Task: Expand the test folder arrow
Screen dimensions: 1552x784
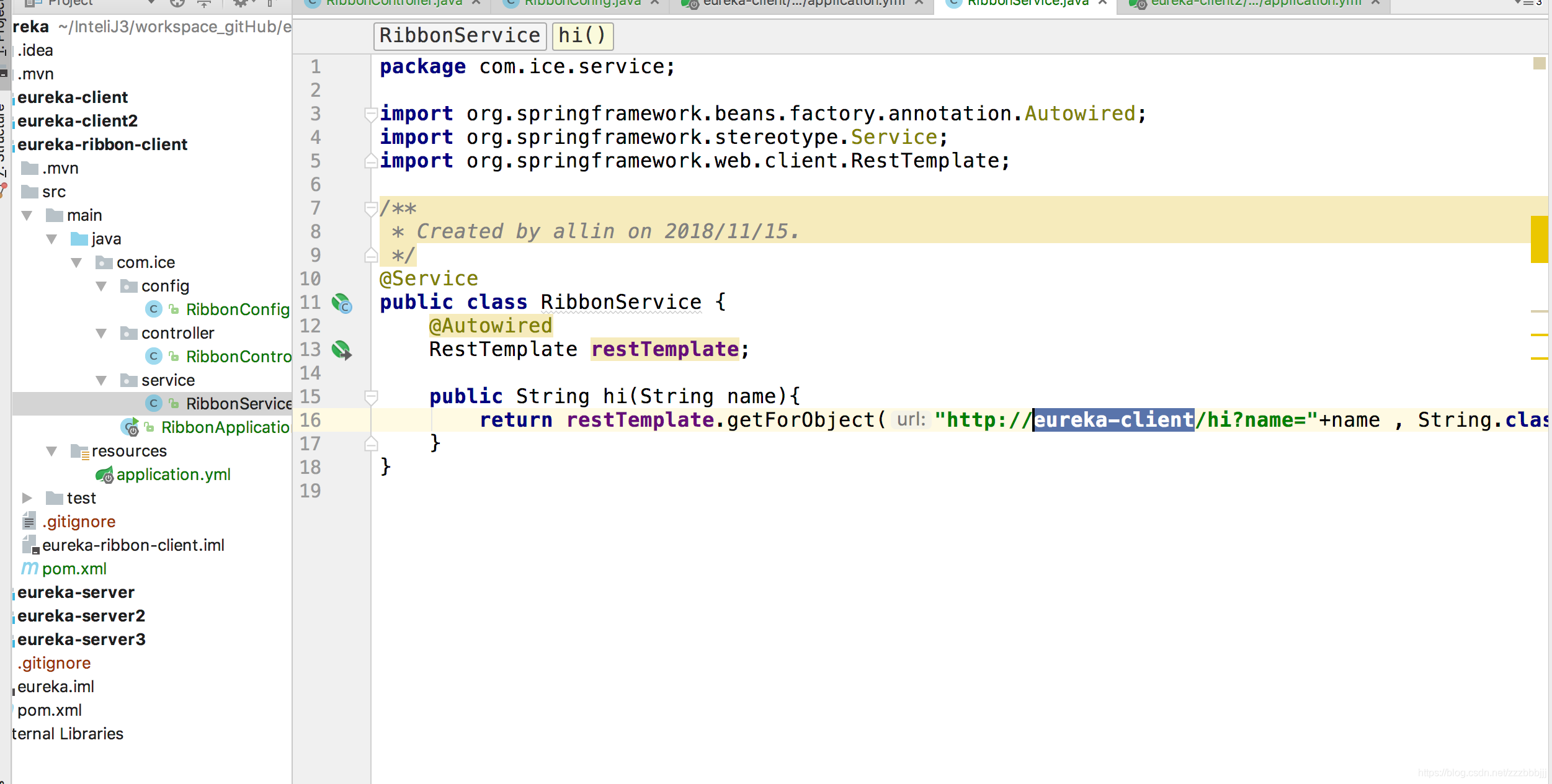Action: coord(27,498)
